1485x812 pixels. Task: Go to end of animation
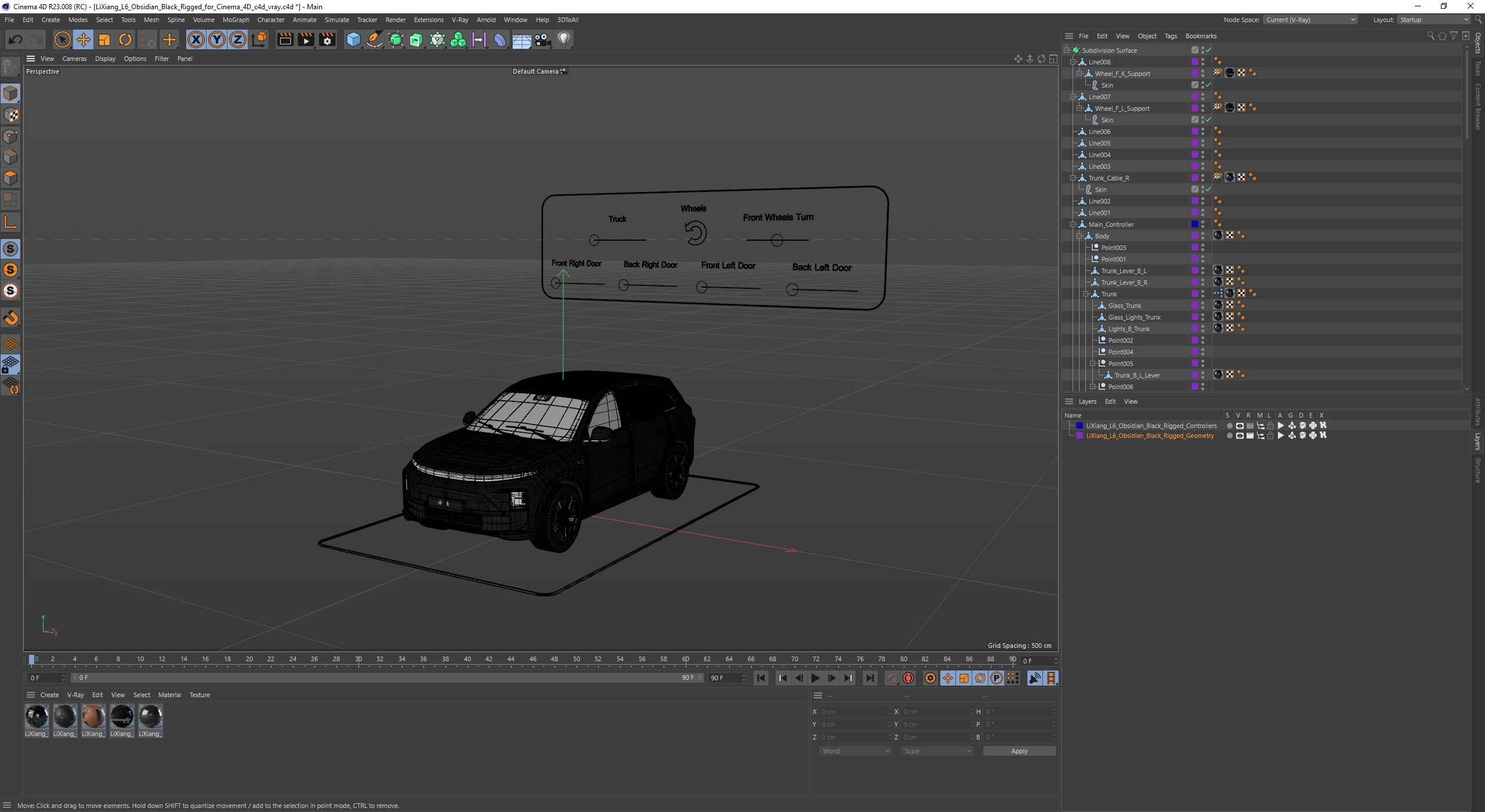(870, 678)
